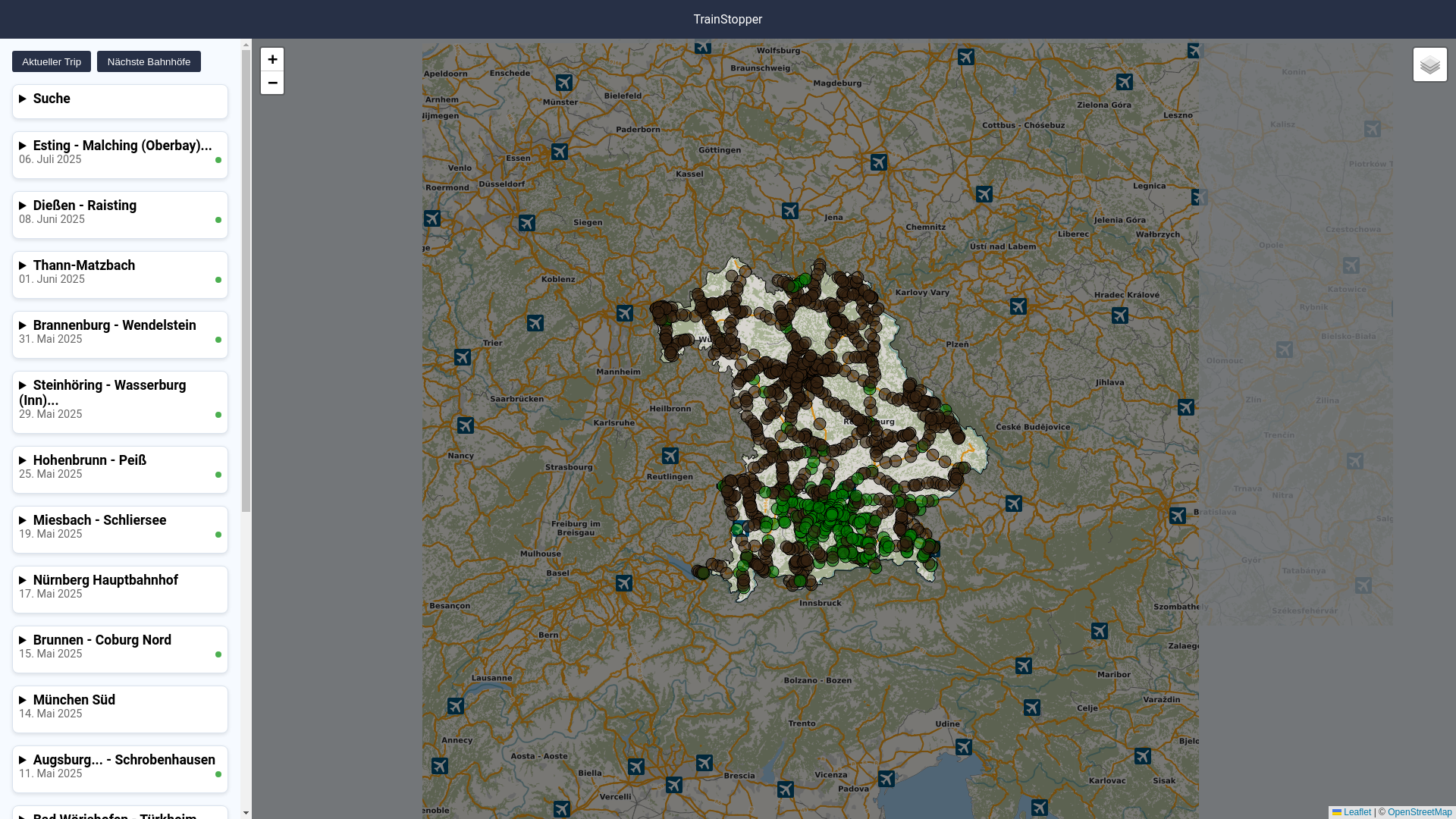1456x819 pixels.
Task: Click the date 17. Mai 2025
Action: click(50, 594)
